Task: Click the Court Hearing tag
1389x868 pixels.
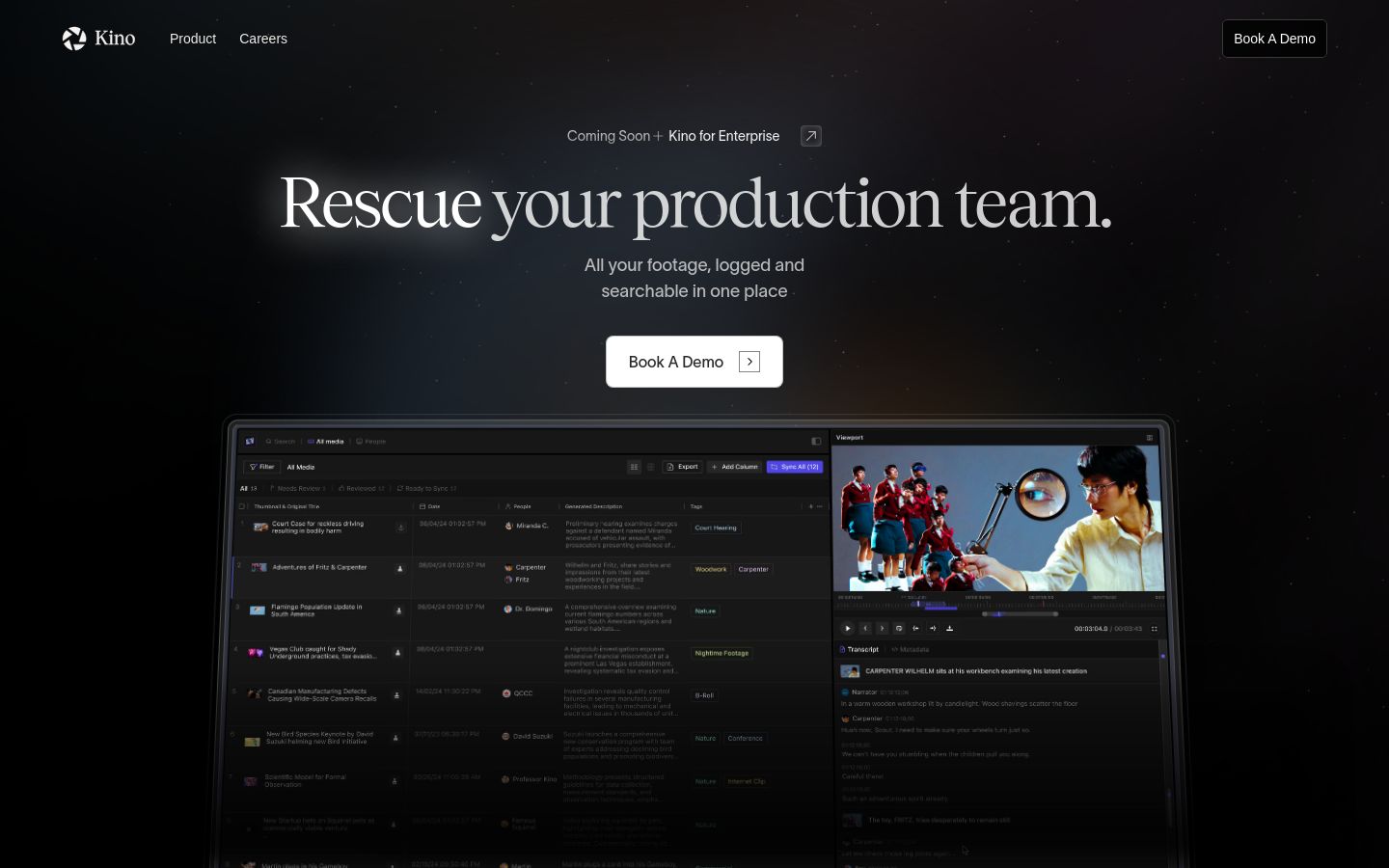Action: pos(716,528)
